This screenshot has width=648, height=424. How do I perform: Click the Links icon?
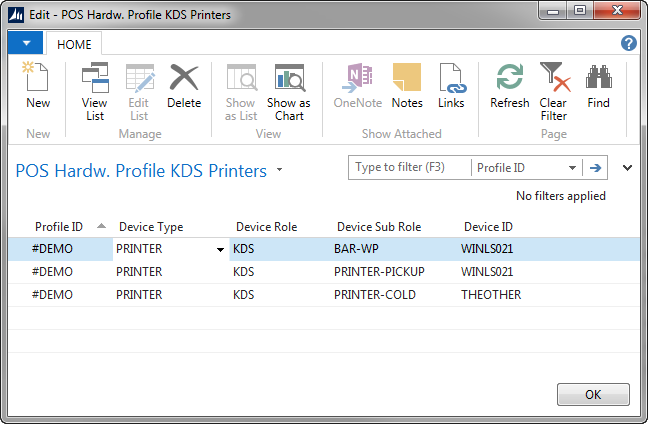451,86
